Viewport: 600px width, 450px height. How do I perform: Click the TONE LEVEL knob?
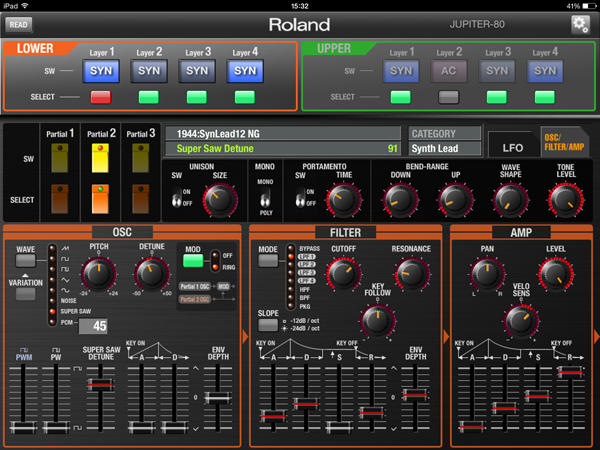[x=566, y=200]
